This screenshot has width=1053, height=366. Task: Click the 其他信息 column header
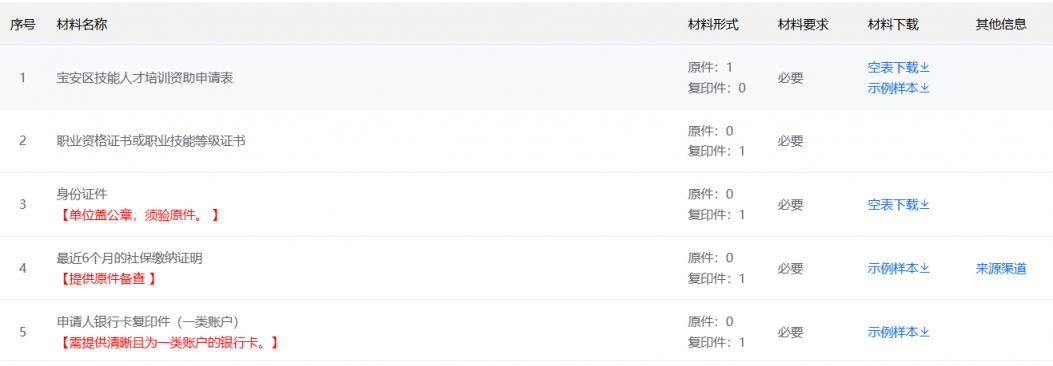(1001, 25)
